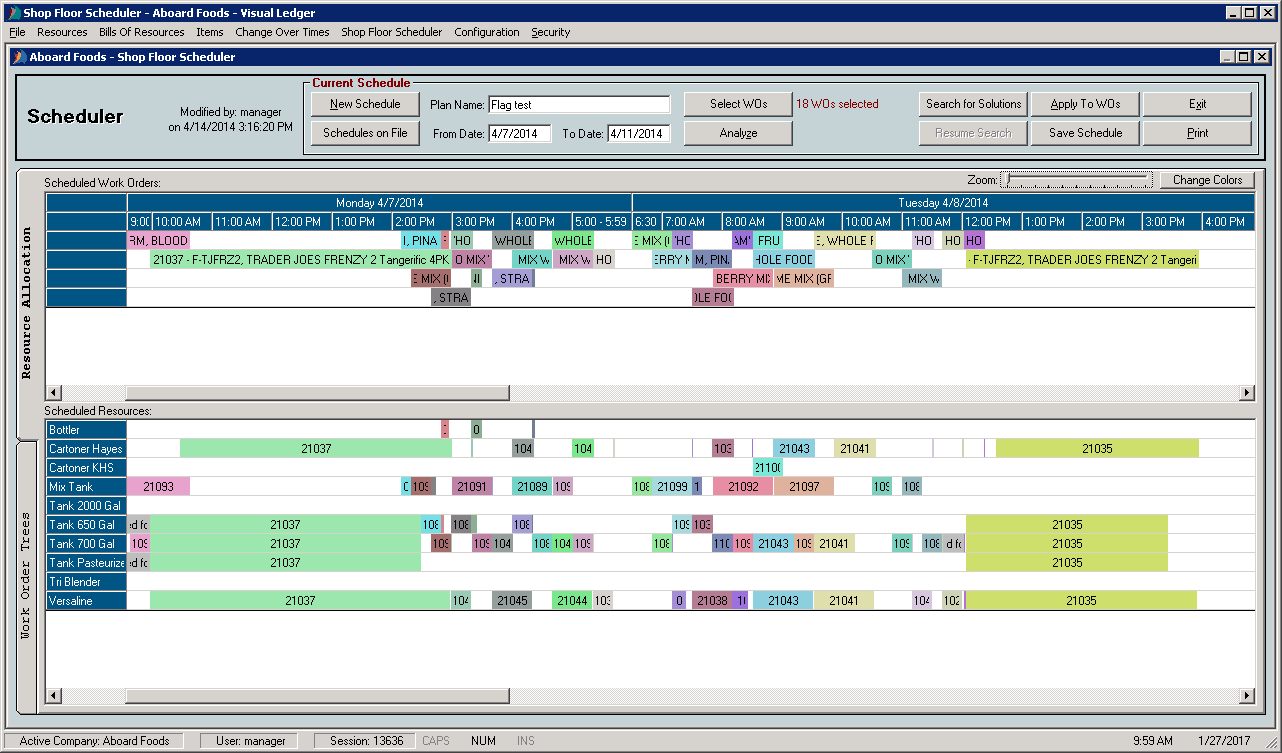Click the From Date field
The image size is (1282, 753).
click(519, 134)
